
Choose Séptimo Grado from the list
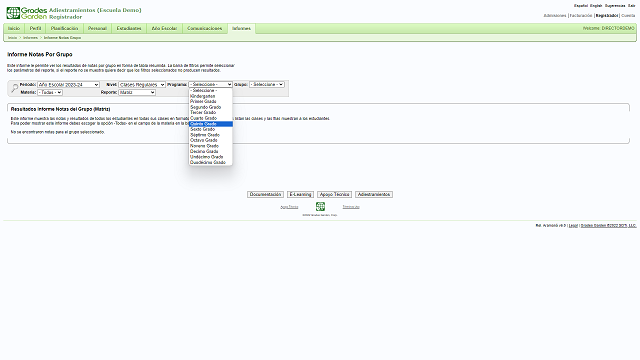pyautogui.click(x=211, y=135)
